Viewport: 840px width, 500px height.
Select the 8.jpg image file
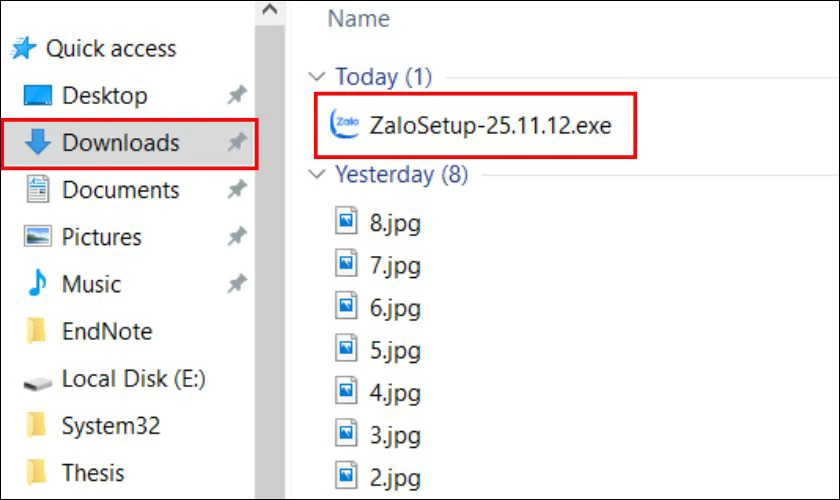pyautogui.click(x=394, y=222)
